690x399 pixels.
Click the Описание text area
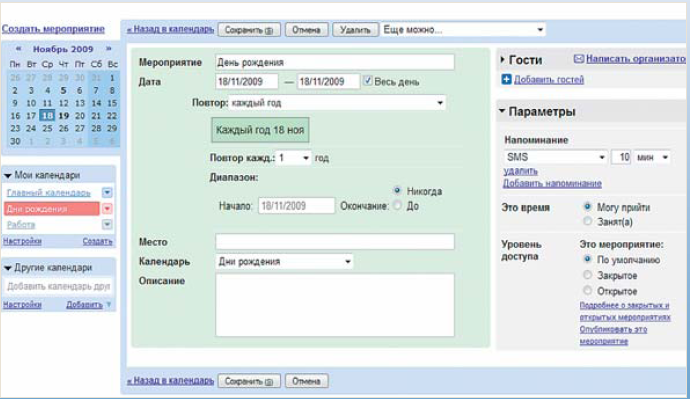pyautogui.click(x=335, y=305)
